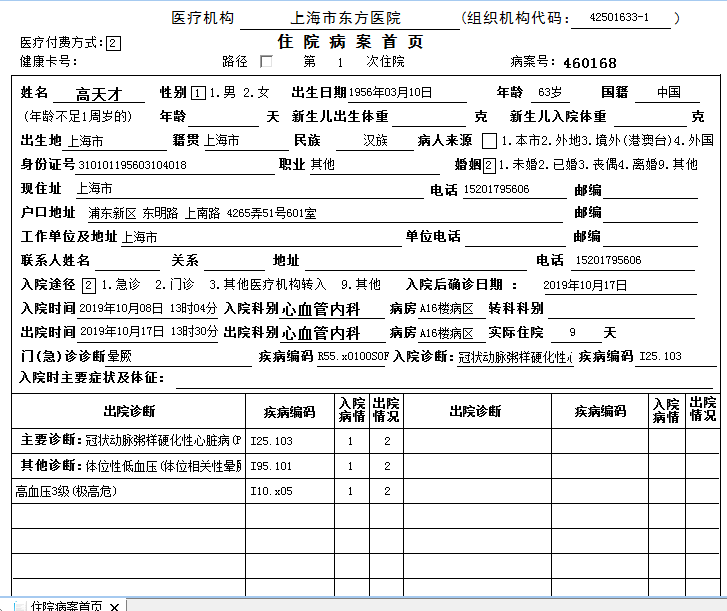Click the 婚姻 code box
This screenshot has height=611, width=727.
(489, 165)
